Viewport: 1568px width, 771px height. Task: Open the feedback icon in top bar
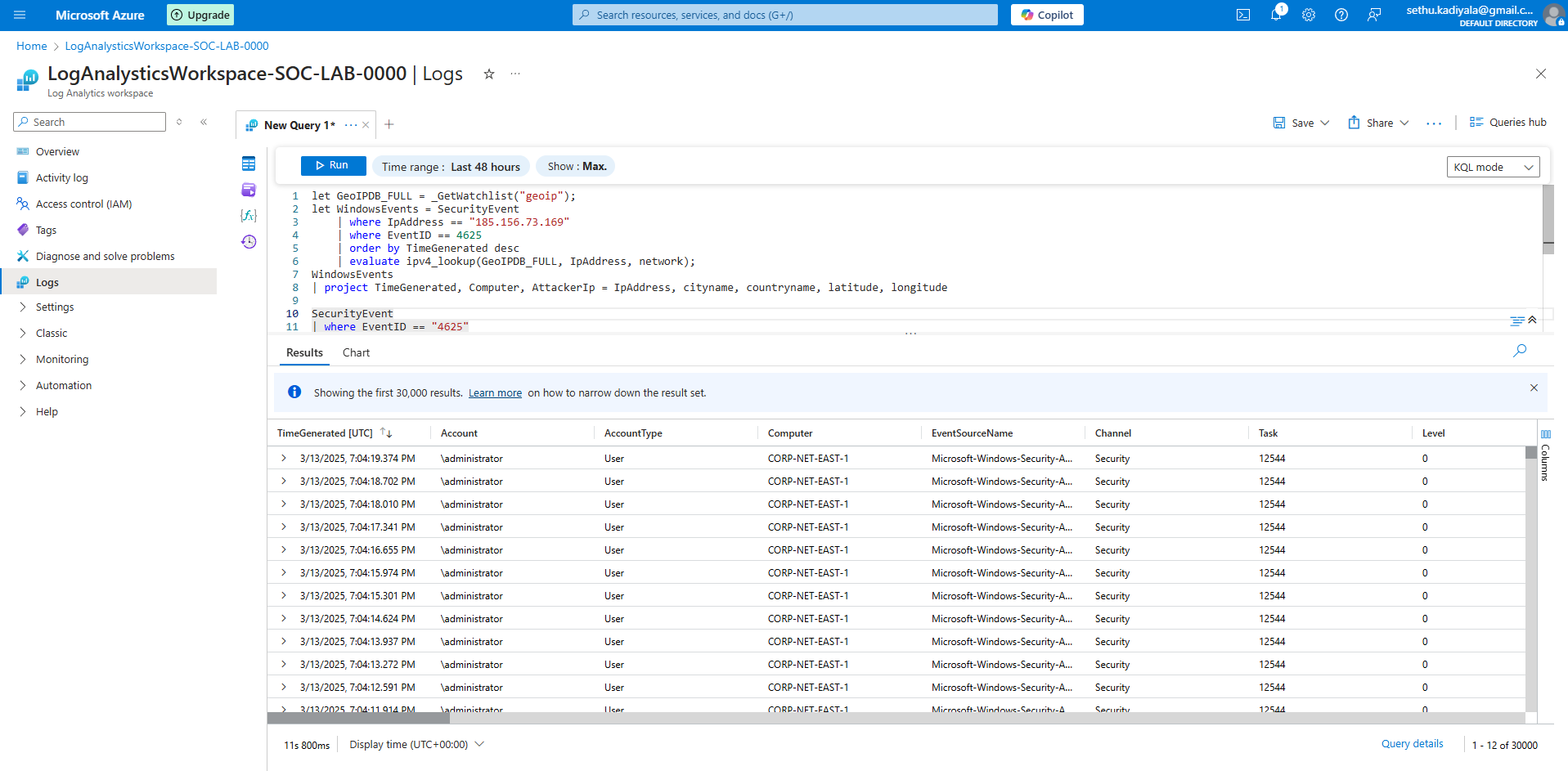pos(1374,15)
